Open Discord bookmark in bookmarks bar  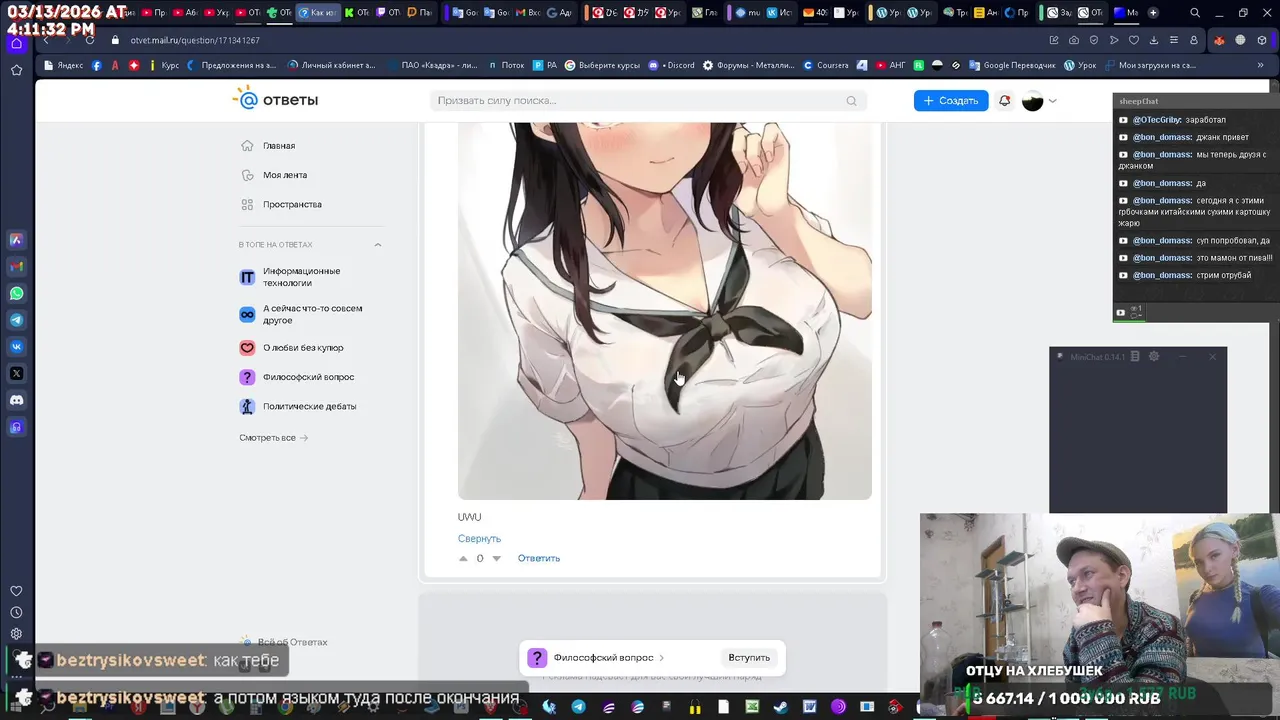672,65
